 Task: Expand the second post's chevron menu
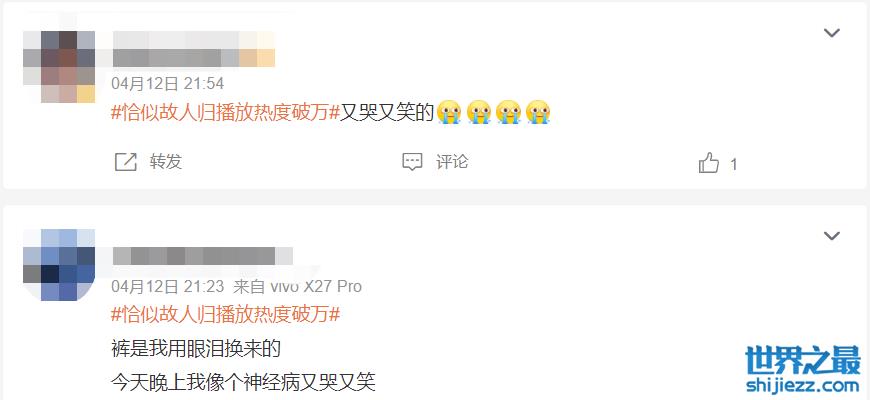(x=831, y=236)
